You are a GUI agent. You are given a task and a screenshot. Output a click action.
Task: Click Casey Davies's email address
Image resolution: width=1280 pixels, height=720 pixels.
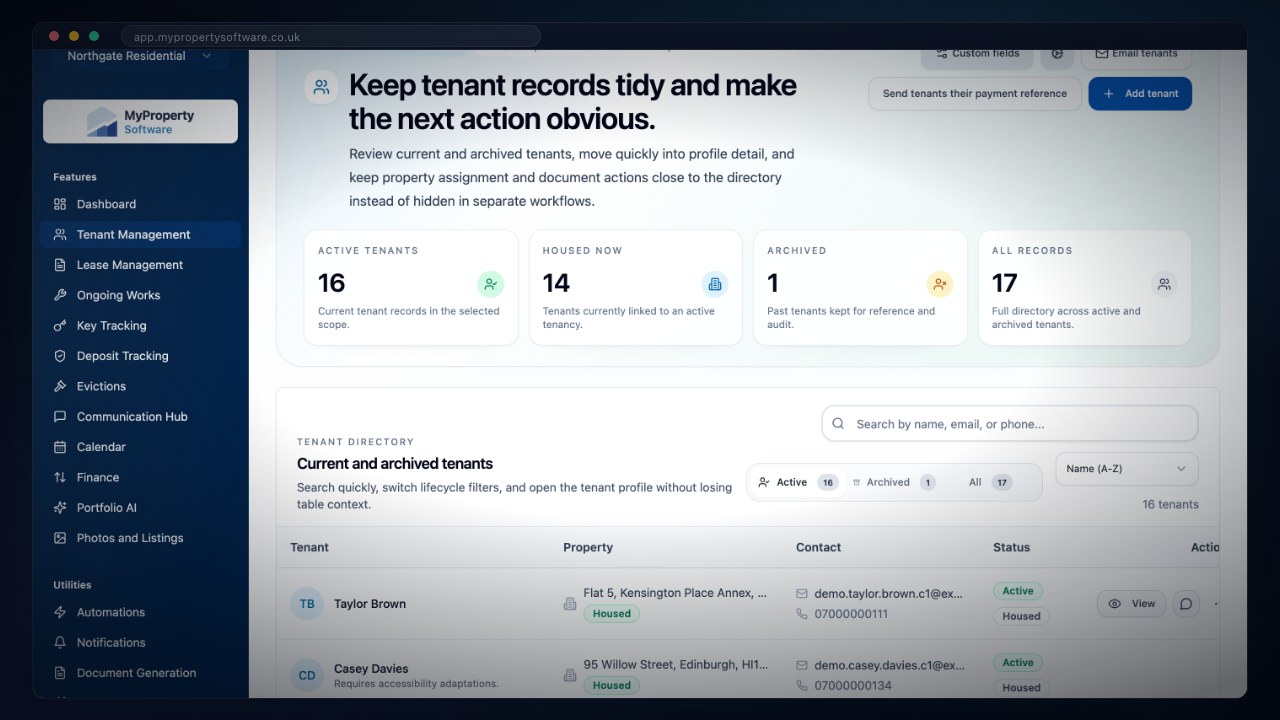[x=889, y=664]
